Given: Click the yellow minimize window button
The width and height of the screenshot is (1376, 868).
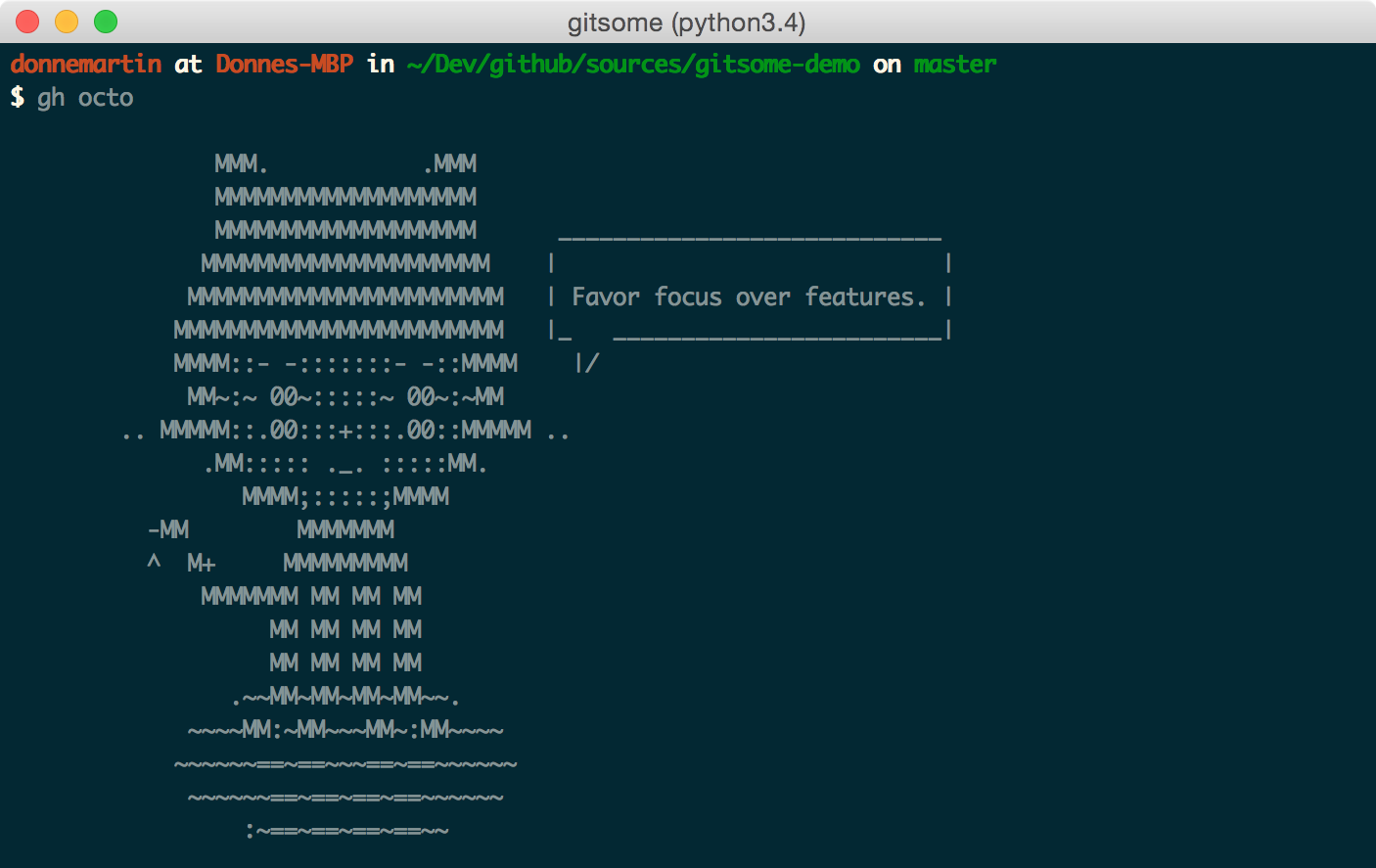Looking at the screenshot, I should pyautogui.click(x=67, y=22).
